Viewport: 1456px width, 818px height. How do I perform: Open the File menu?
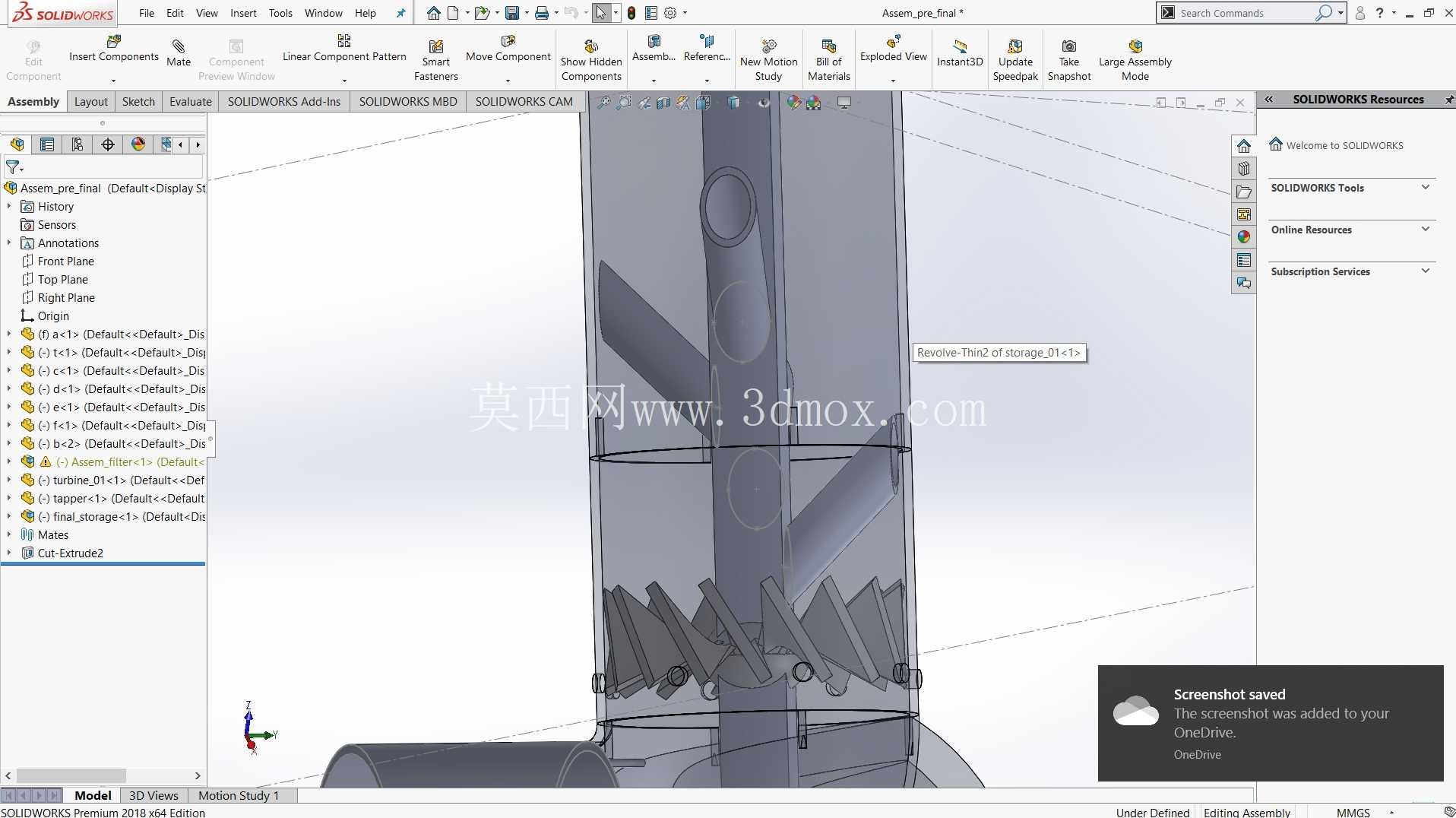pyautogui.click(x=147, y=13)
